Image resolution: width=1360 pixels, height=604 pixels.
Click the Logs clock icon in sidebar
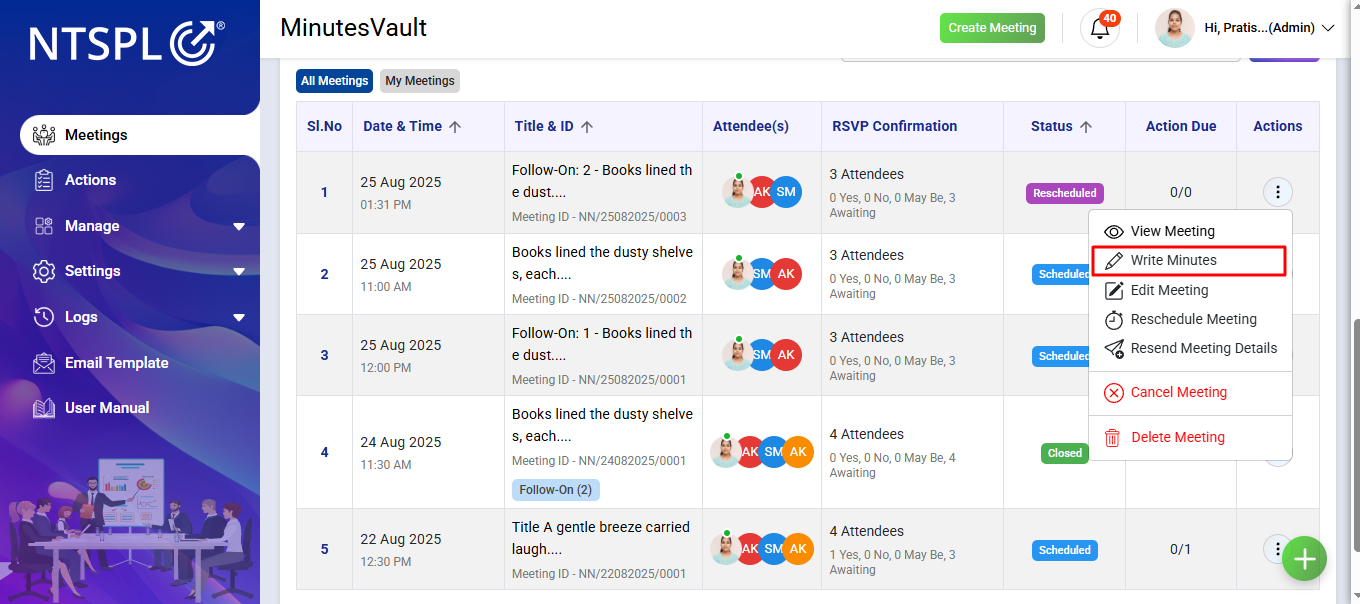pos(43,317)
